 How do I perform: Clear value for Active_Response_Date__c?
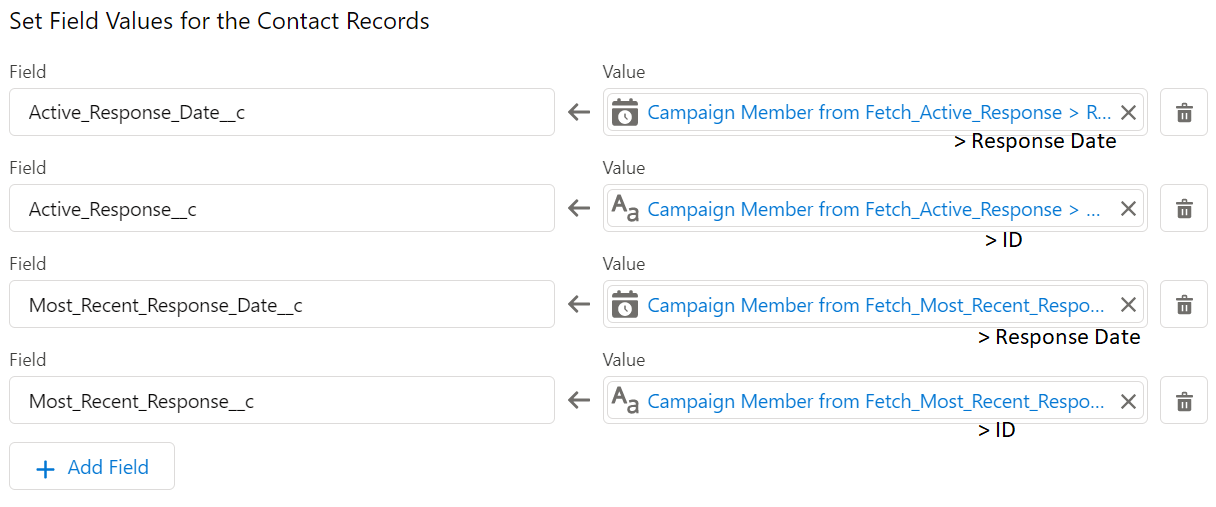pos(1128,113)
